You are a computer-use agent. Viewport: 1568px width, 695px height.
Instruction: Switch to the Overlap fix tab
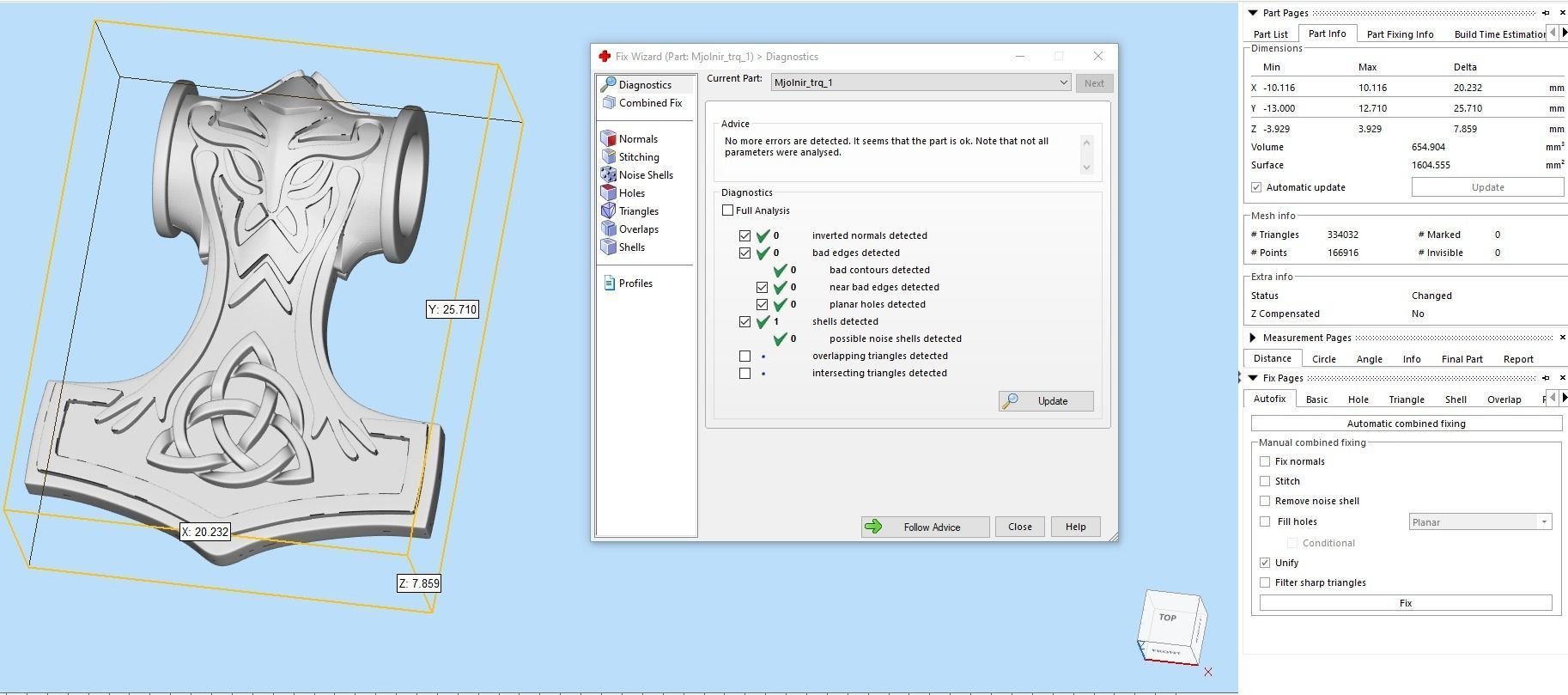1504,399
